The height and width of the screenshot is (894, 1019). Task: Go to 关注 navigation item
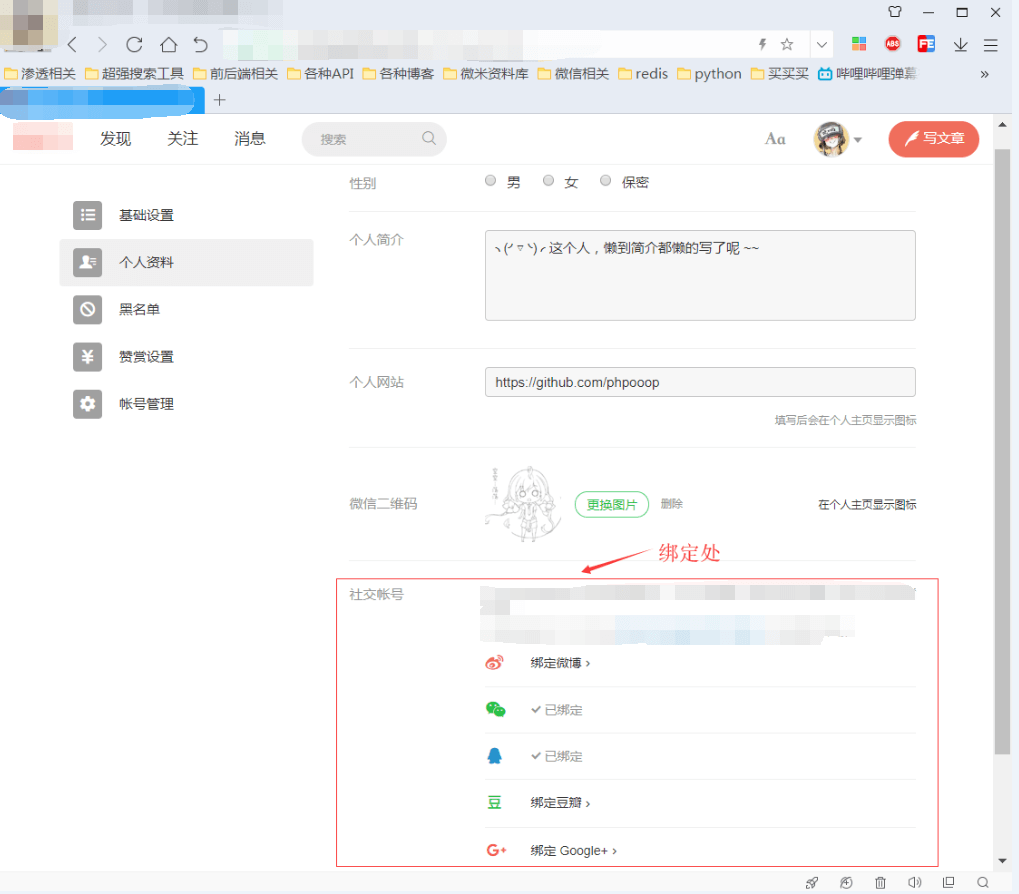coord(183,138)
